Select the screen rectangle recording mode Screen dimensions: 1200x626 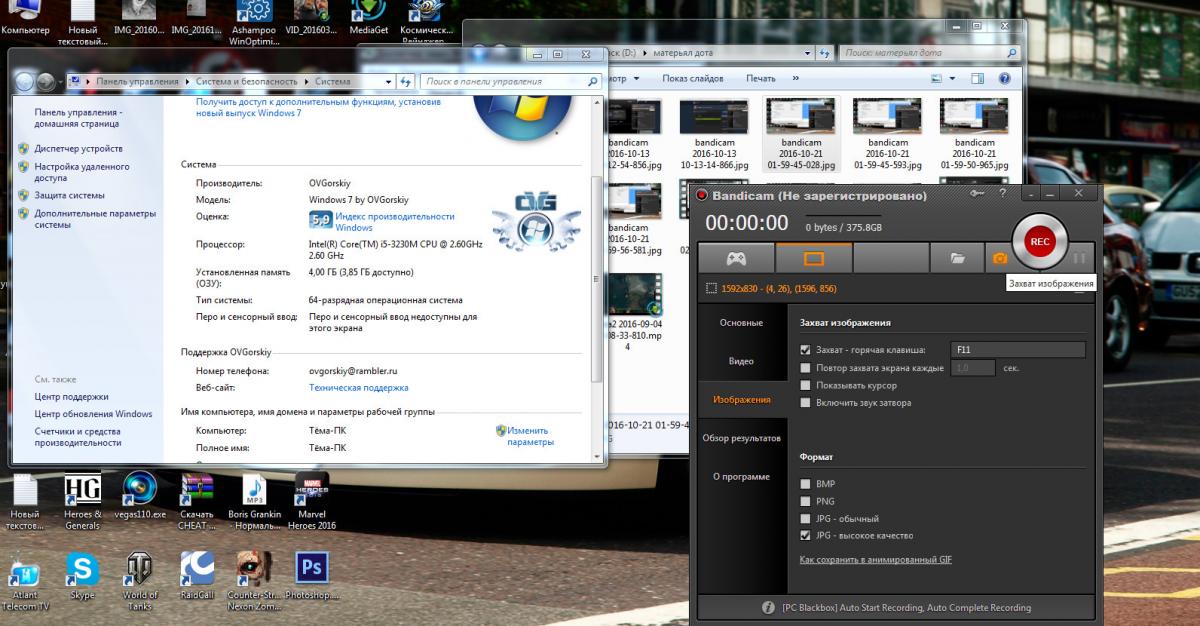coord(814,258)
